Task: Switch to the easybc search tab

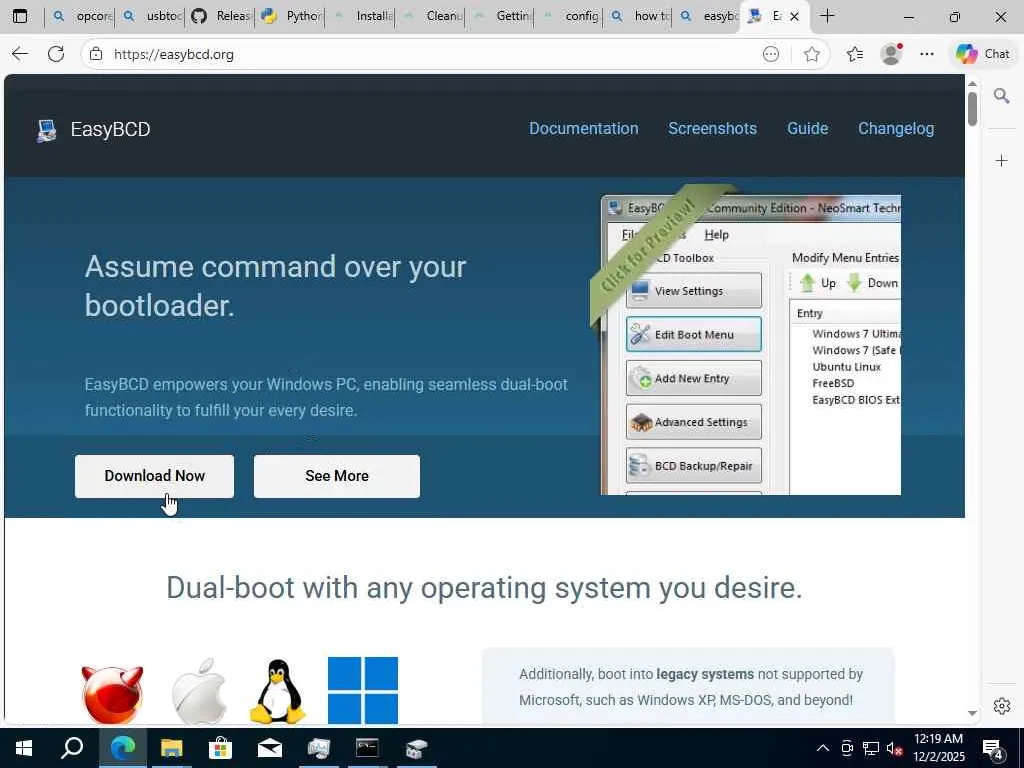Action: (709, 16)
